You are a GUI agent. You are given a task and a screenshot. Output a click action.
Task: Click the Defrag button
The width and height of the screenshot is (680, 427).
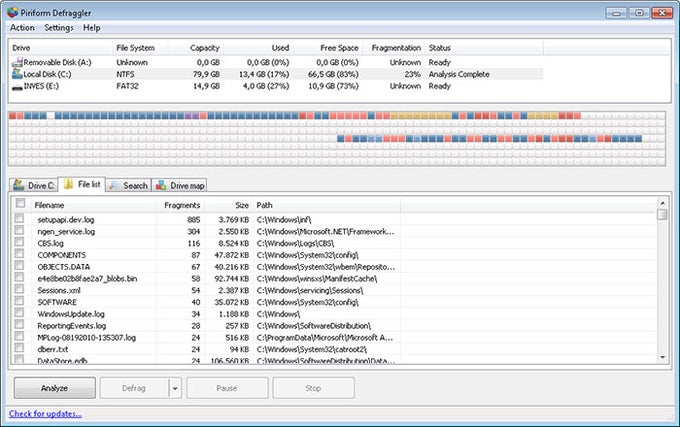[x=134, y=388]
